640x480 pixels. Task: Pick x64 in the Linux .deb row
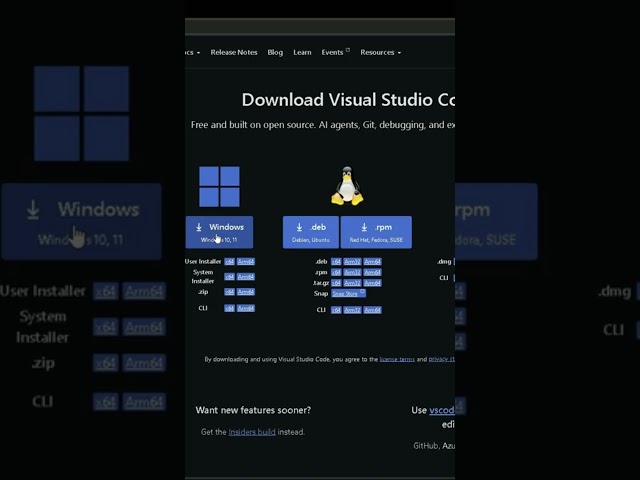[x=336, y=262]
